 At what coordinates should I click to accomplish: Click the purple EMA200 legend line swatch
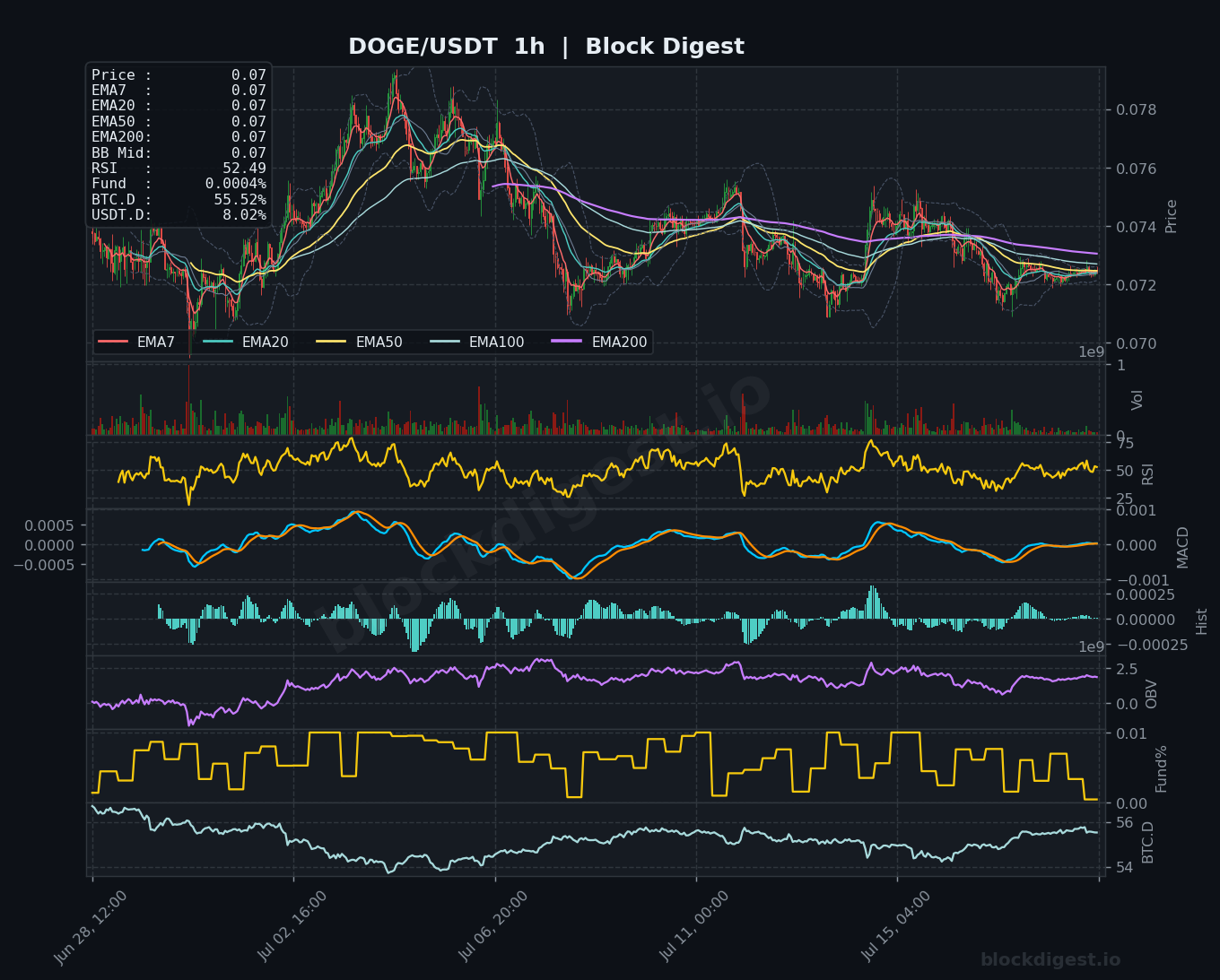click(569, 343)
